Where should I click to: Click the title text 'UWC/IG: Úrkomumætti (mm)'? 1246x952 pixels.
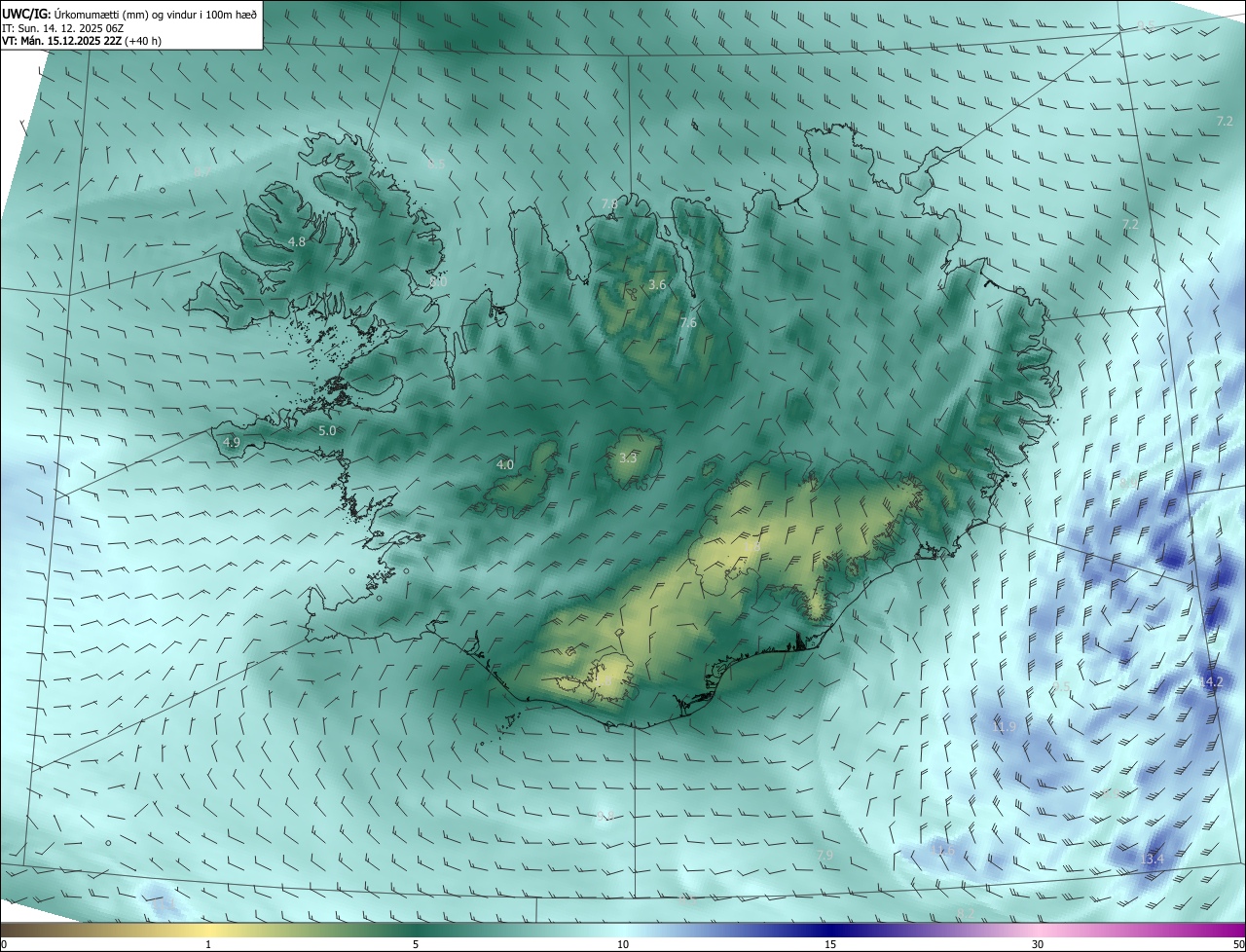click(77, 14)
